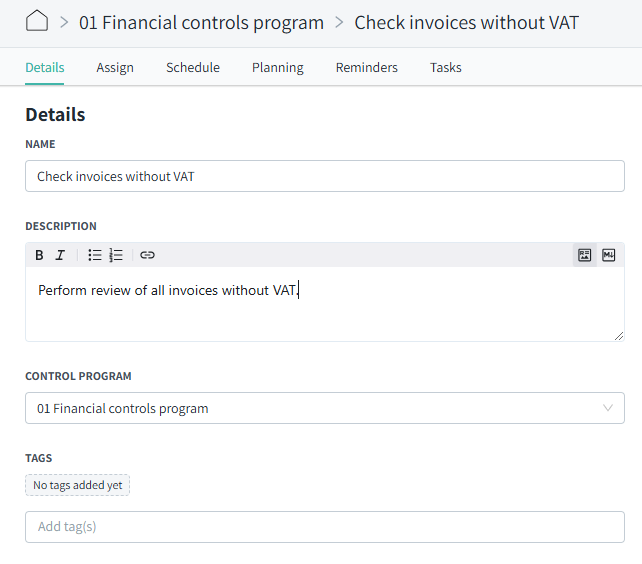The height and width of the screenshot is (564, 642).
Task: Click the description editor resize handle
Action: point(619,336)
